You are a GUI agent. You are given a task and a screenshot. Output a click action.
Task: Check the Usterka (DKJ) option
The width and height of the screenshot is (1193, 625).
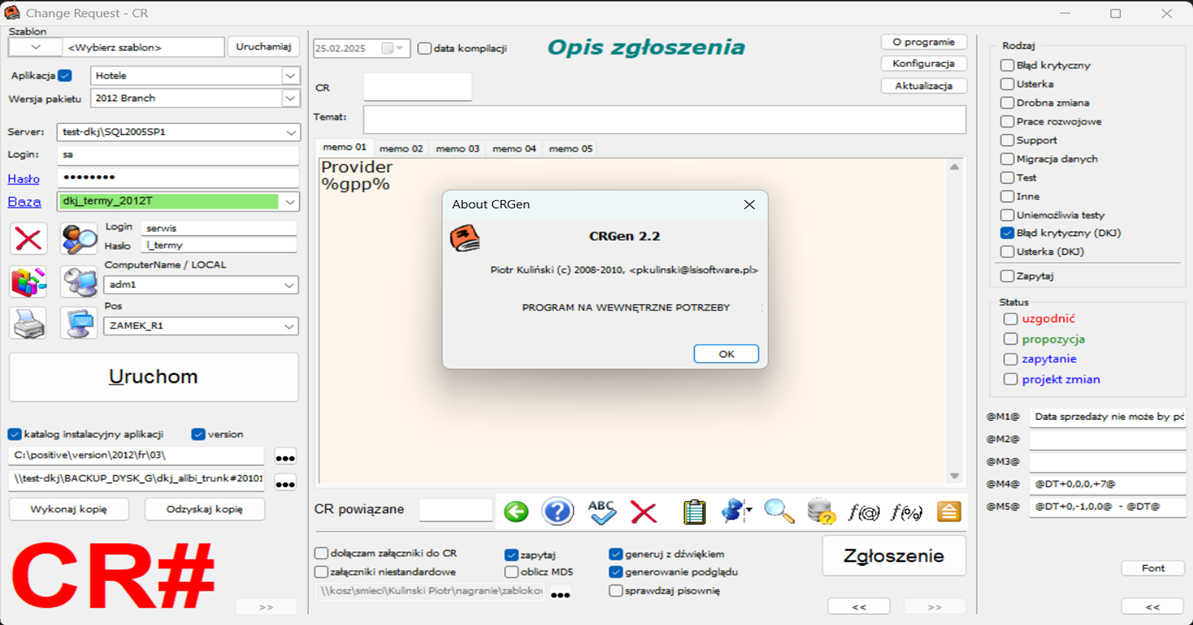tap(1008, 252)
